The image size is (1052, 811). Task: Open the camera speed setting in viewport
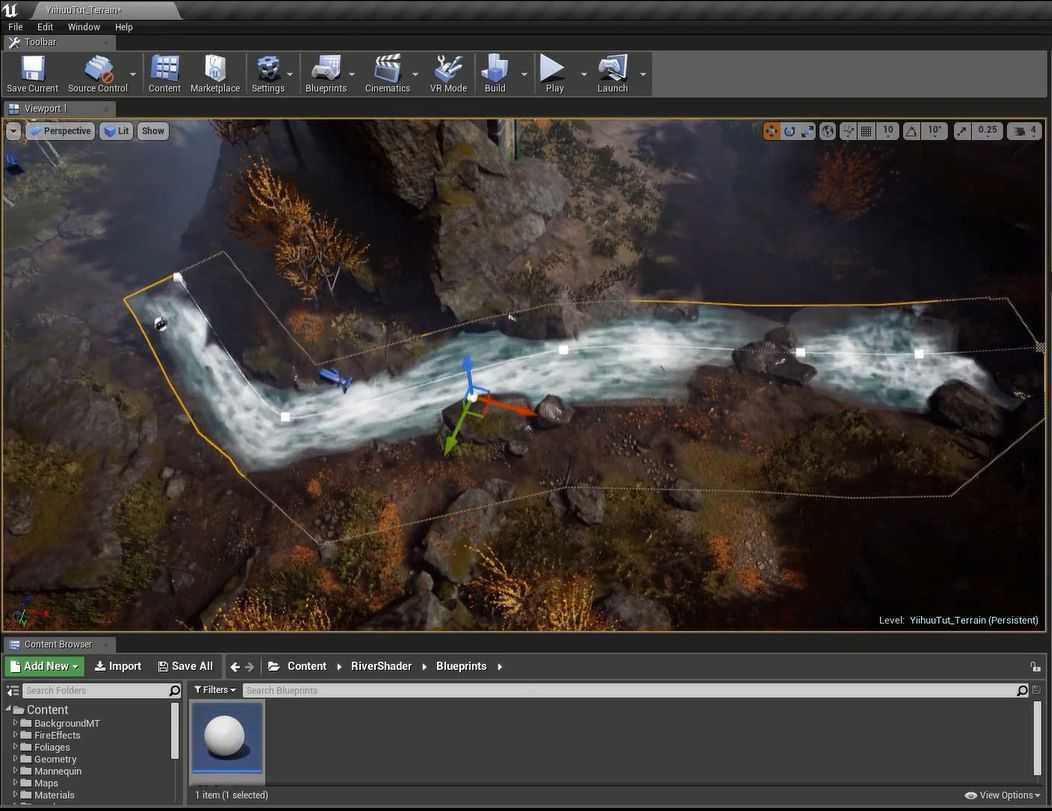click(1024, 131)
